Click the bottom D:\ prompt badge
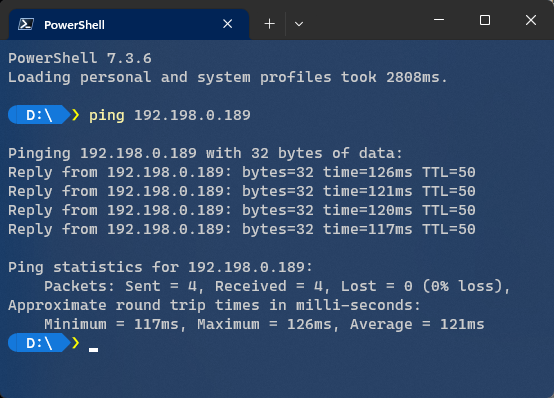The height and width of the screenshot is (398, 554). (x=39, y=343)
